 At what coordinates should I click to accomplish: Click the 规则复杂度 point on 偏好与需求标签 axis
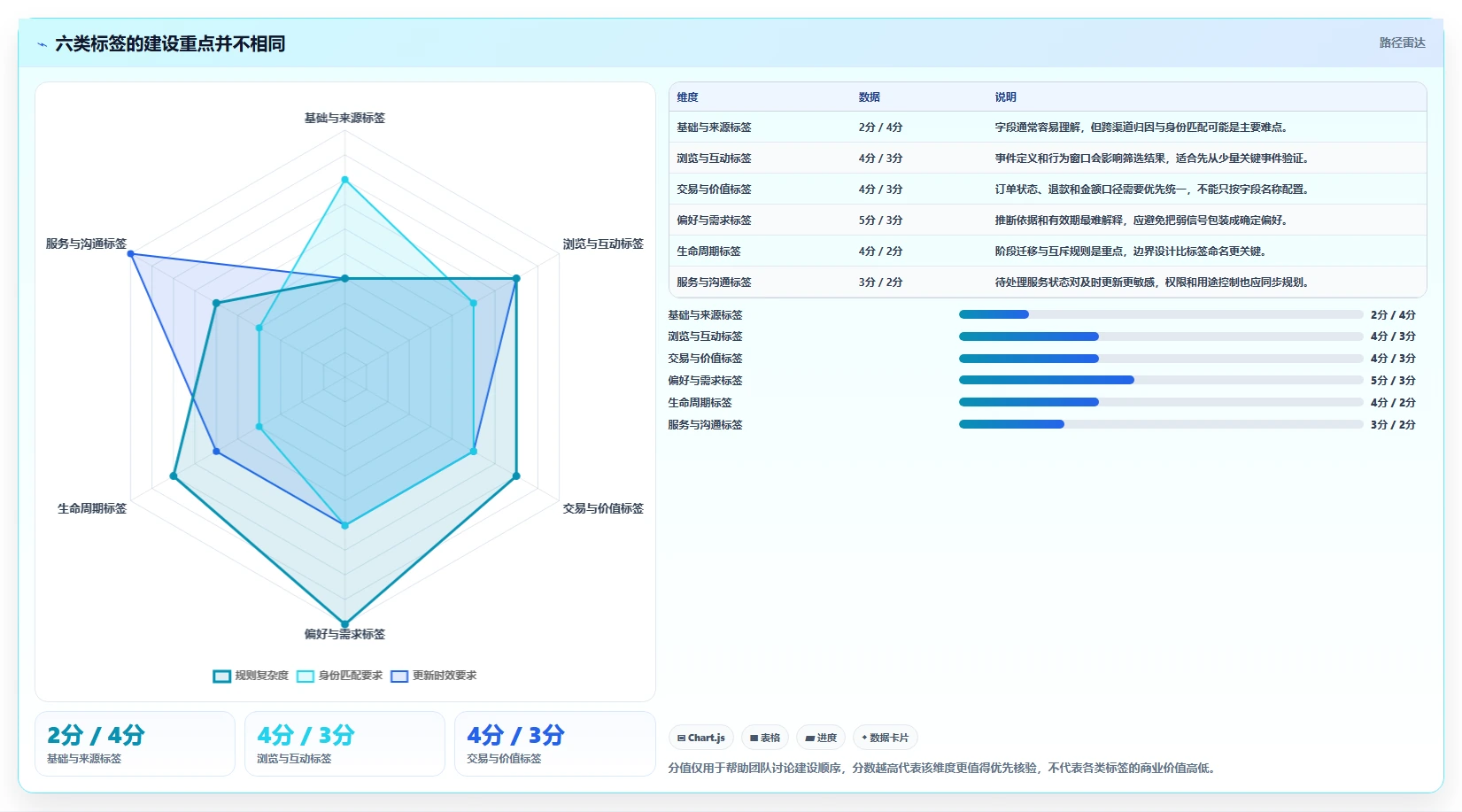point(345,624)
